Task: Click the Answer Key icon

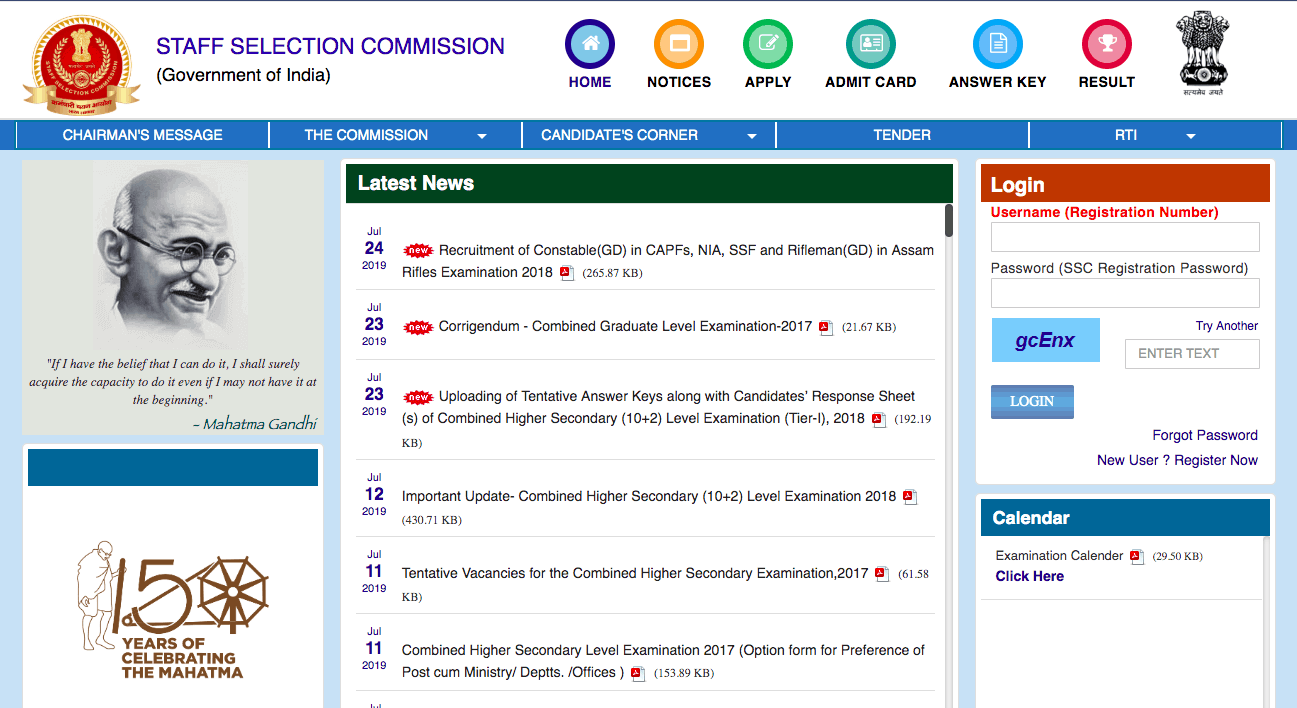Action: (997, 45)
